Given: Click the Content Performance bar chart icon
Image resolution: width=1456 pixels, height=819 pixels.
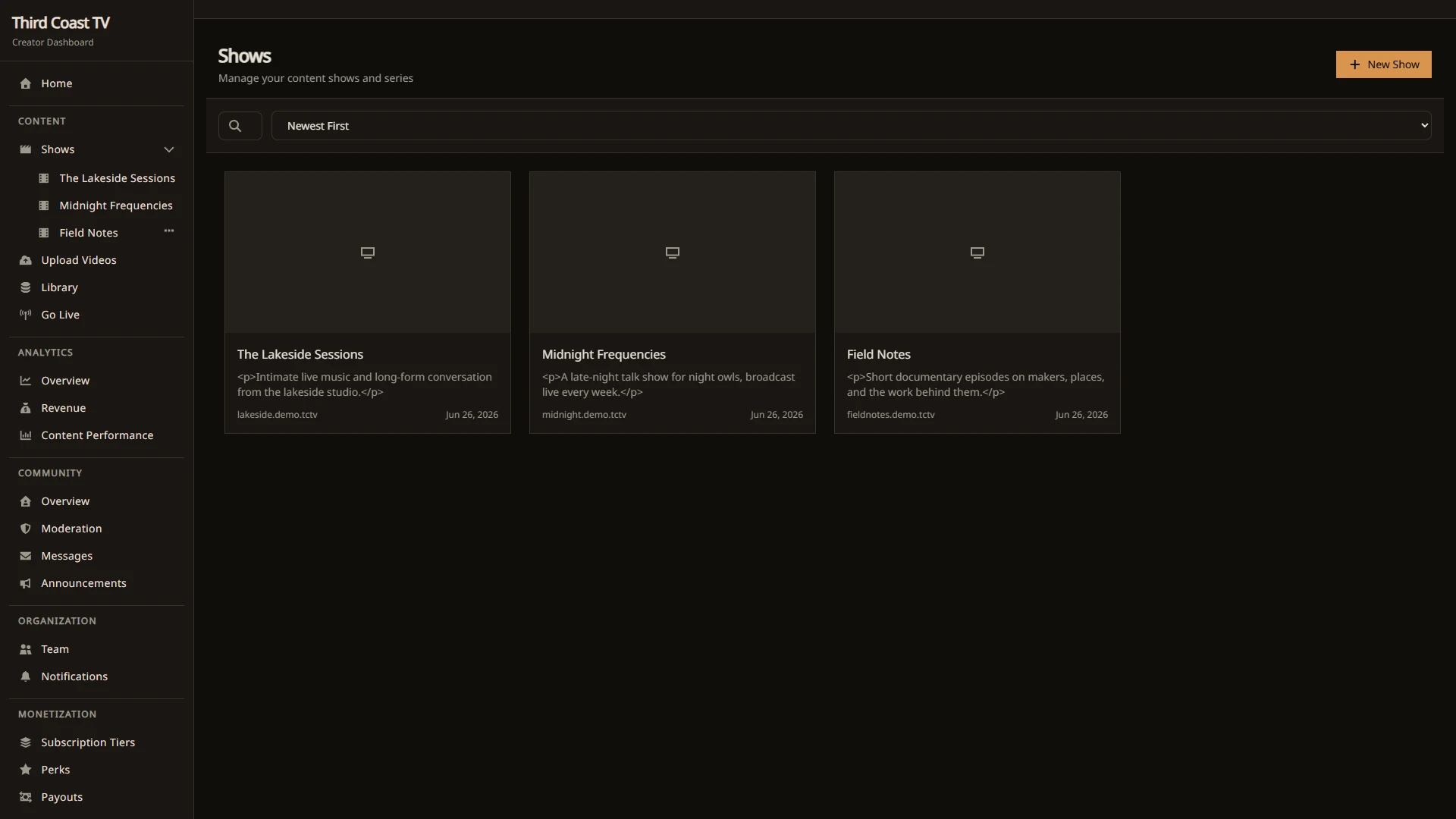Looking at the screenshot, I should tap(26, 435).
